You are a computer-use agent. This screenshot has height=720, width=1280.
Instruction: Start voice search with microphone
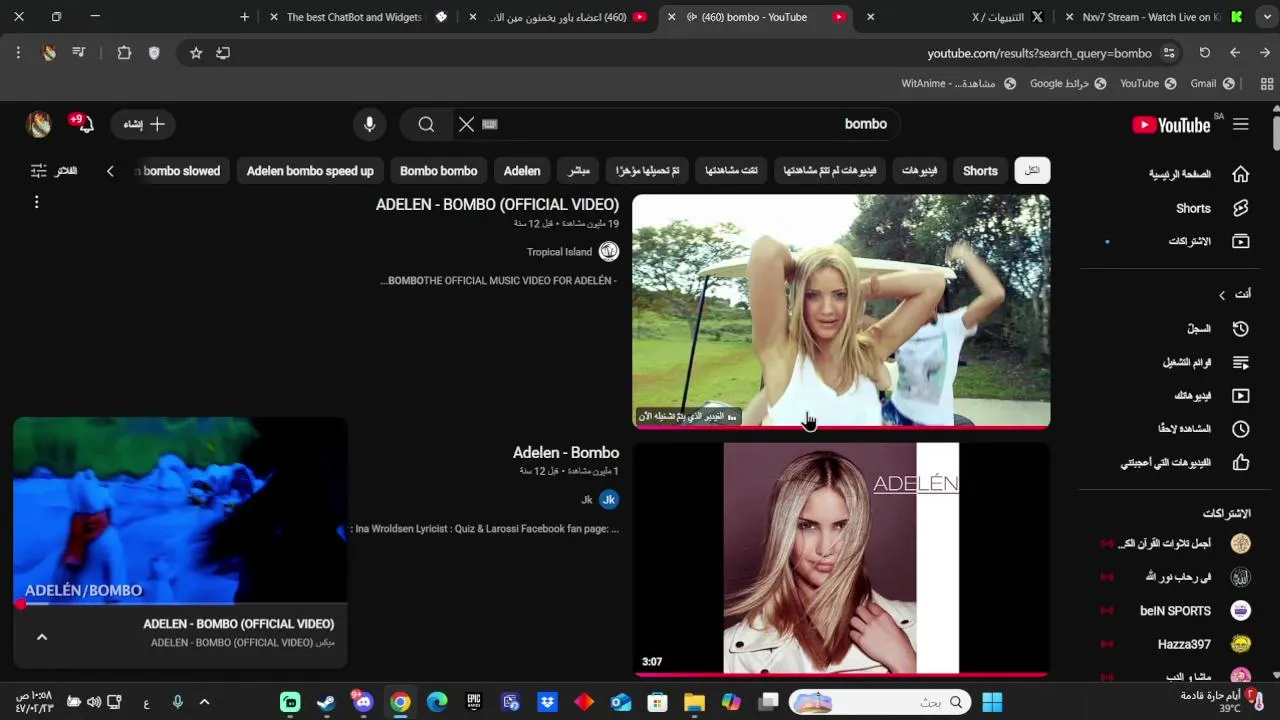click(370, 124)
